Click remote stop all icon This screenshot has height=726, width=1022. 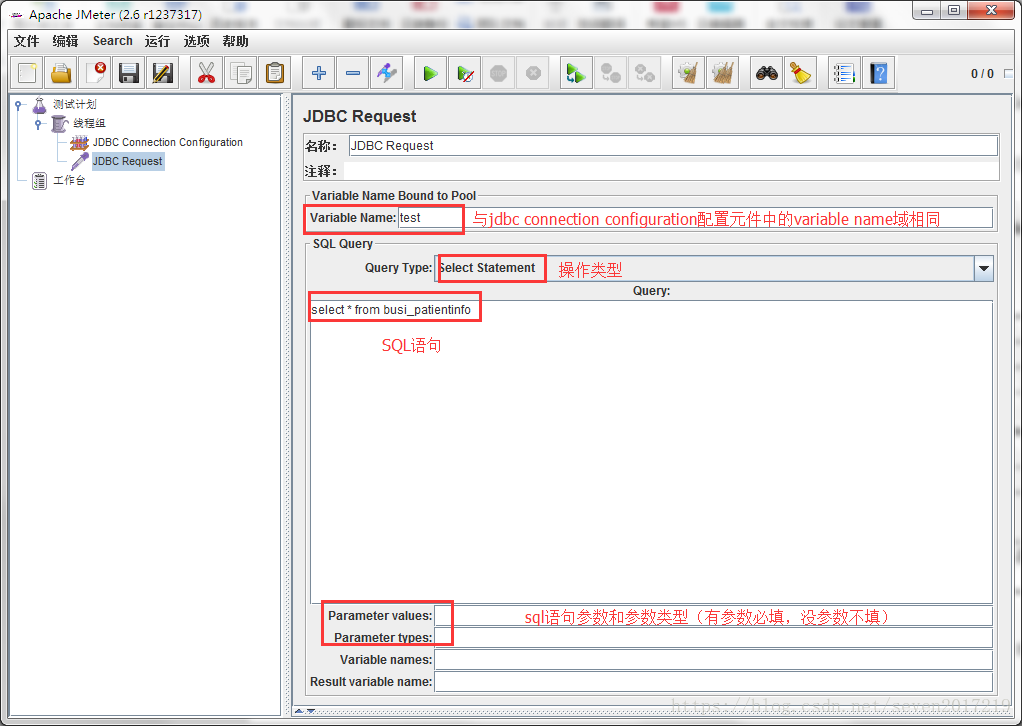[610, 73]
